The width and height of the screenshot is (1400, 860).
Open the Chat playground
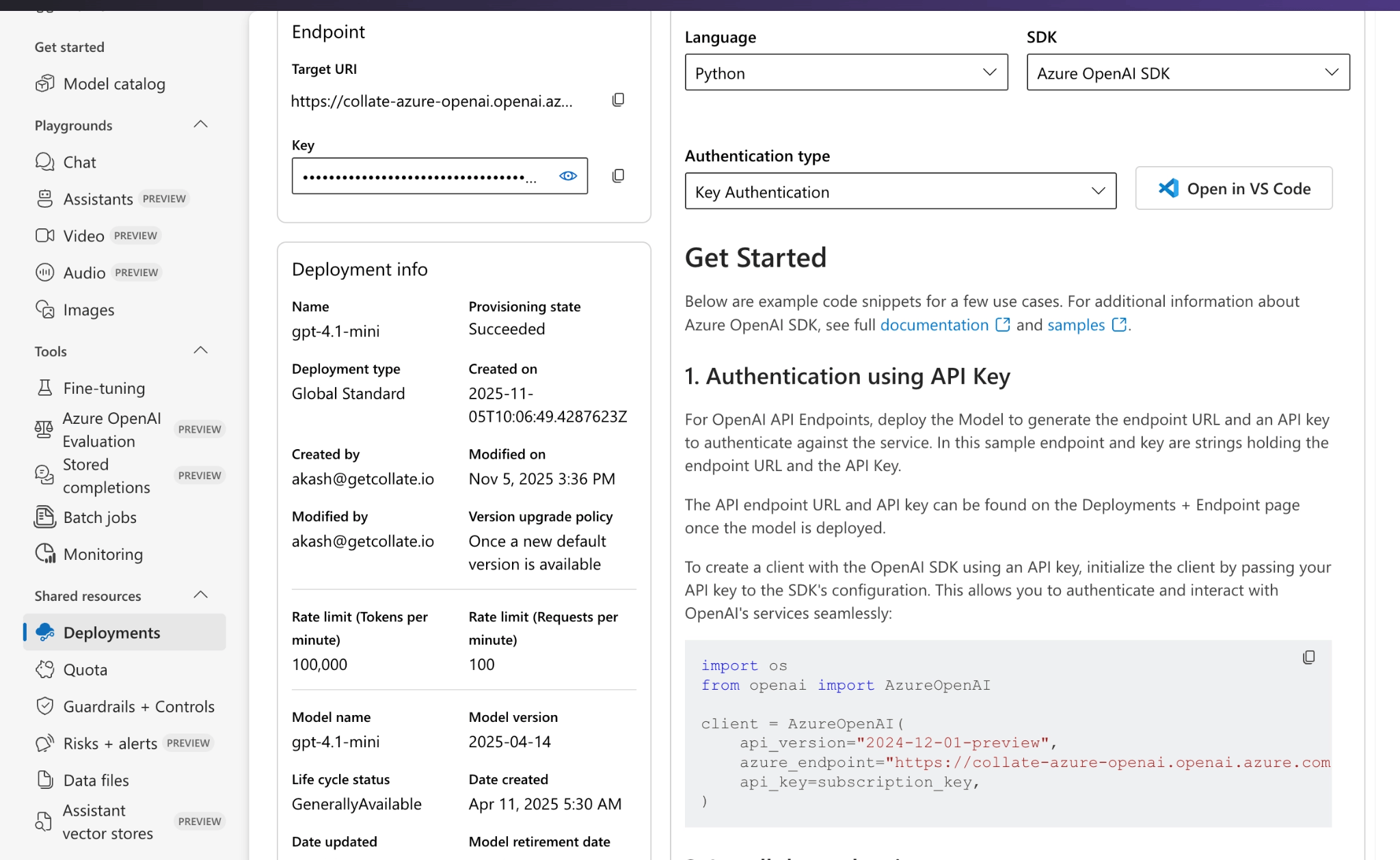pos(80,162)
